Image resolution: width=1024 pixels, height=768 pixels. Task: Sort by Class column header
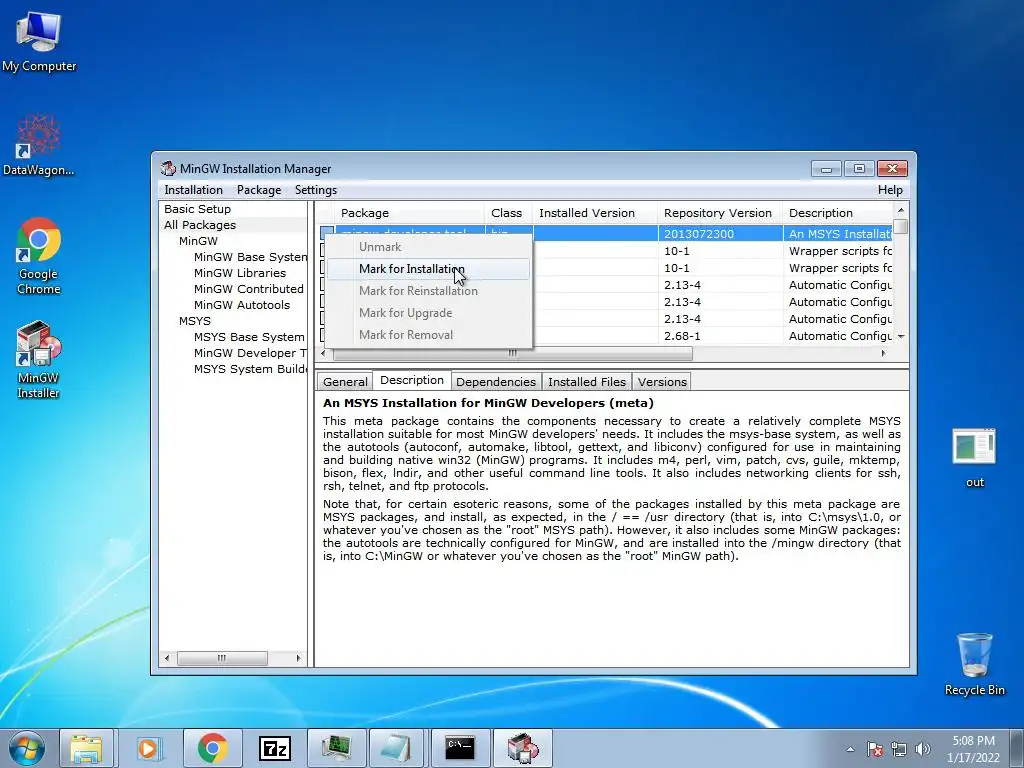507,213
